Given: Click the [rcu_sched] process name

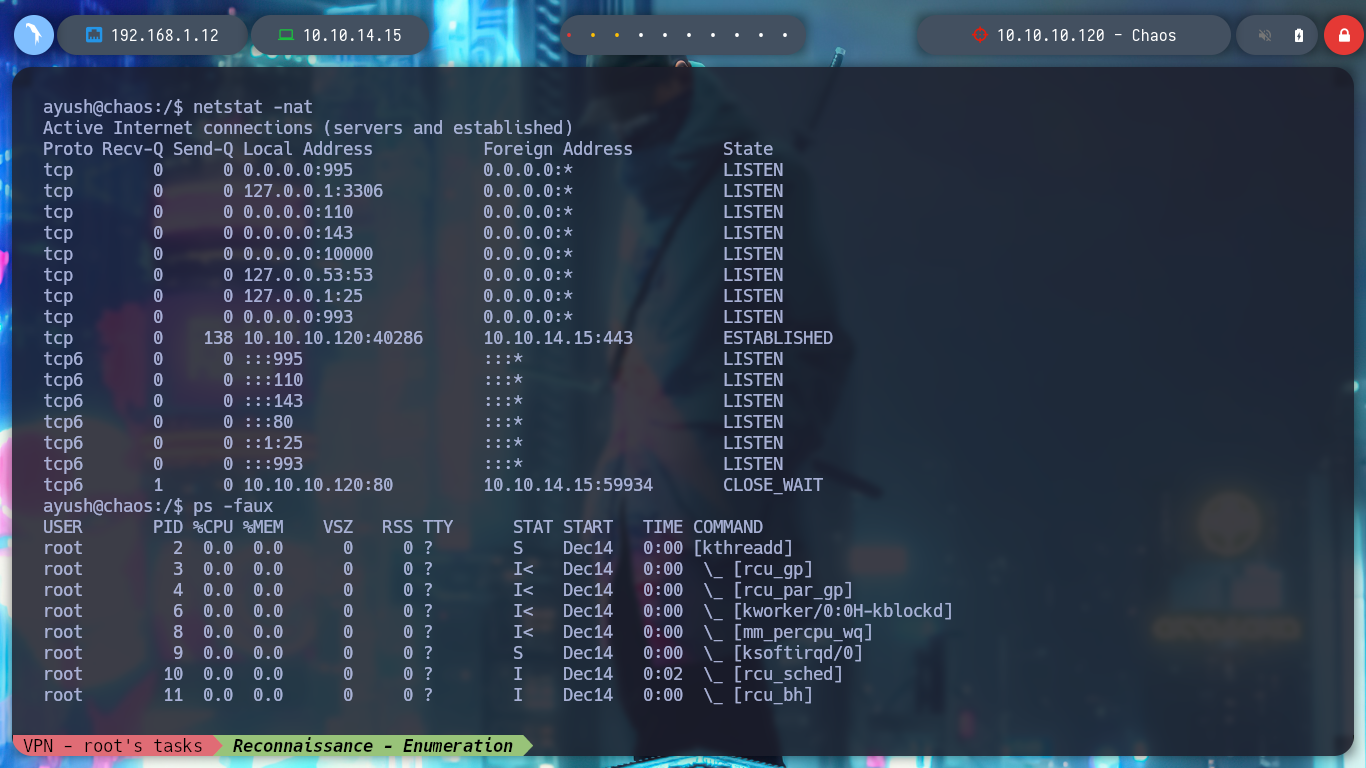Looking at the screenshot, I should click(x=788, y=674).
